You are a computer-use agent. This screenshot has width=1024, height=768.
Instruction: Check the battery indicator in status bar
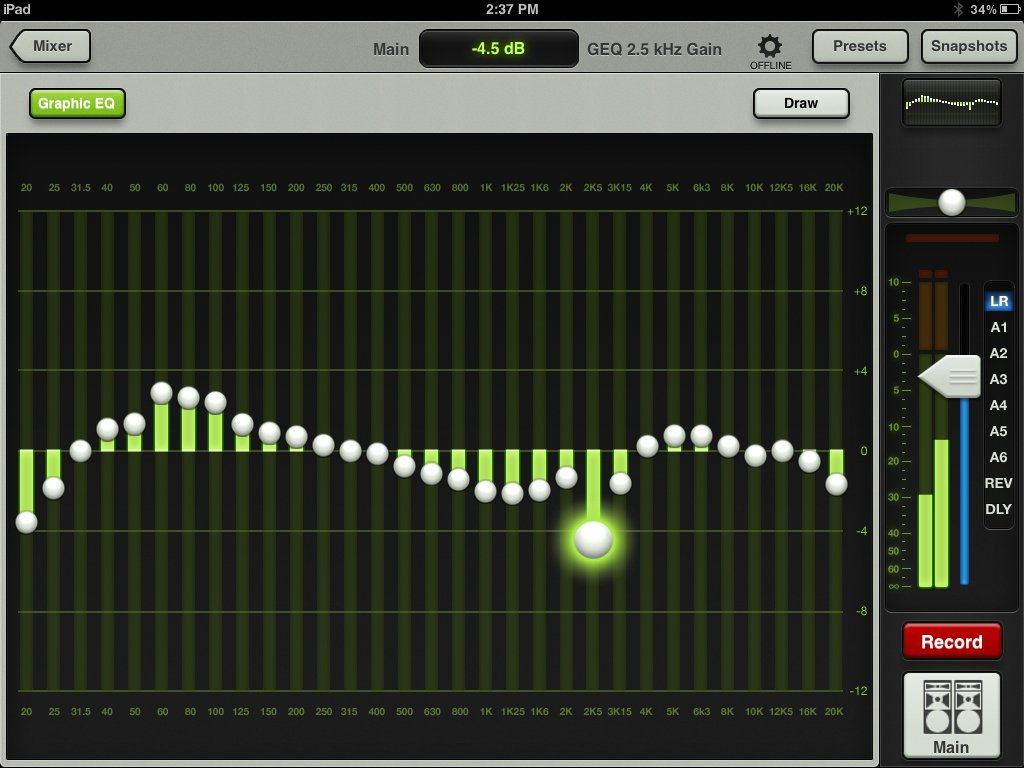[x=1010, y=9]
